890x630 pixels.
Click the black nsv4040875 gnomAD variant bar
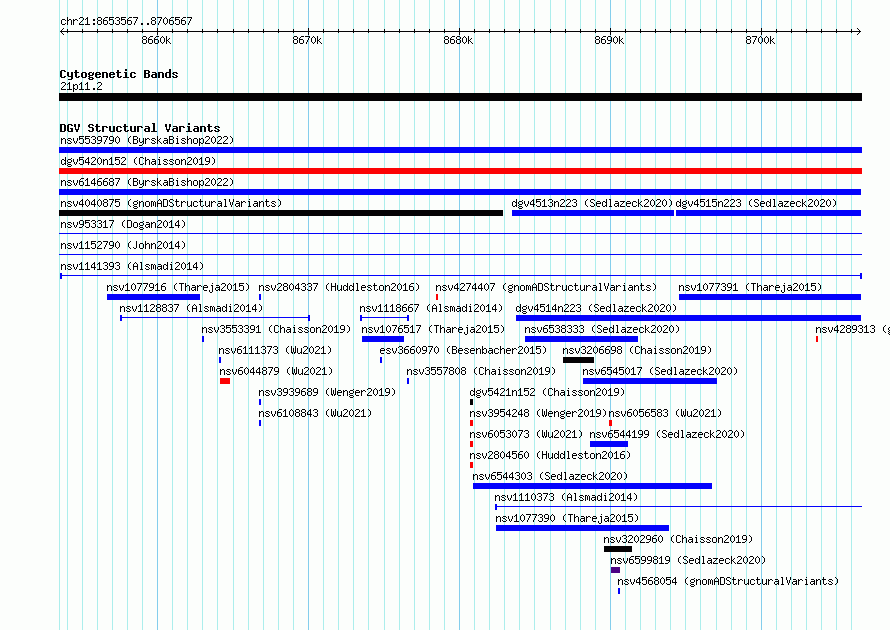coord(281,213)
